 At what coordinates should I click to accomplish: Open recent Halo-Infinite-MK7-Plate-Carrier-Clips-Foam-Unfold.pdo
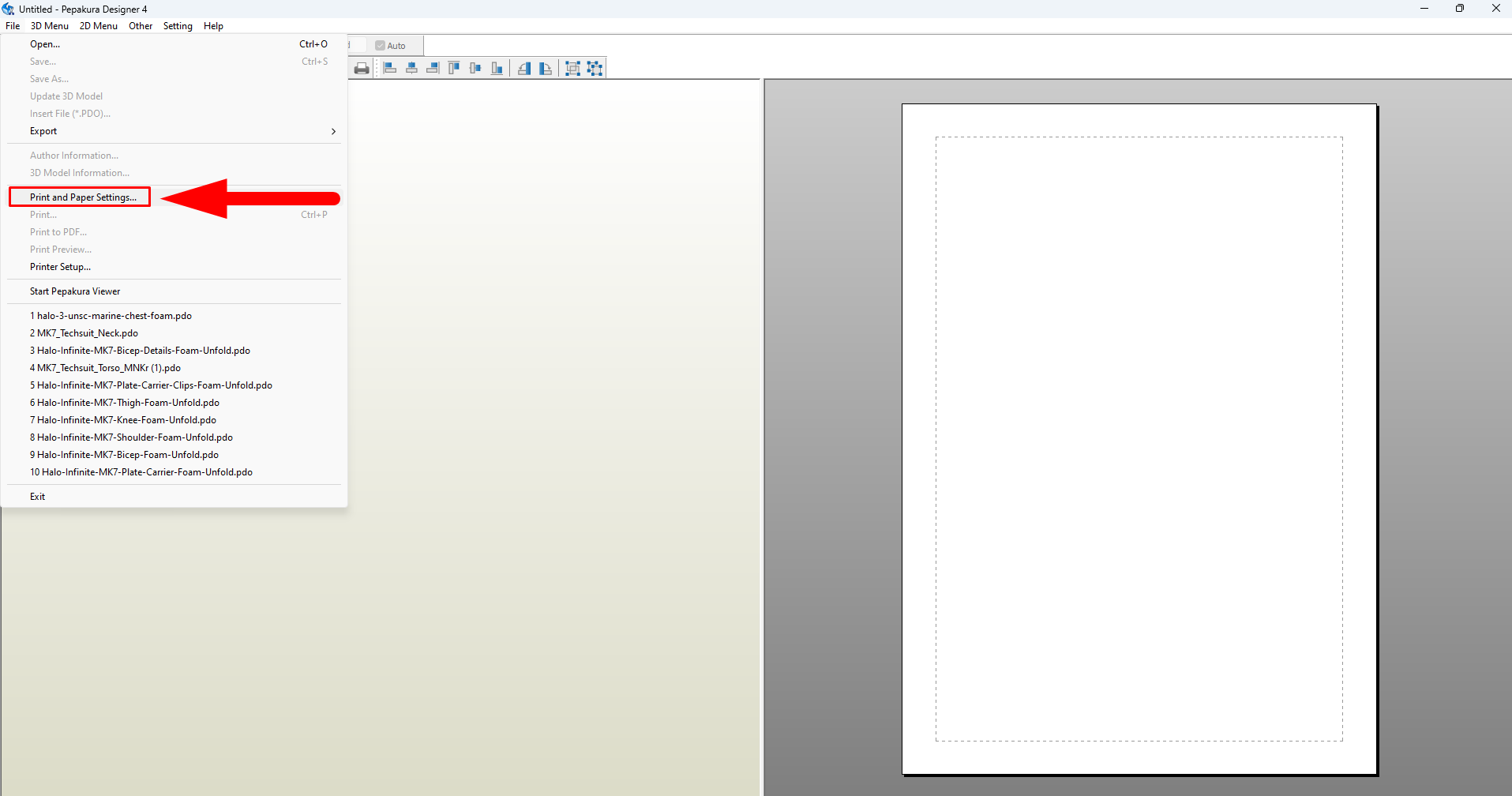(x=174, y=385)
